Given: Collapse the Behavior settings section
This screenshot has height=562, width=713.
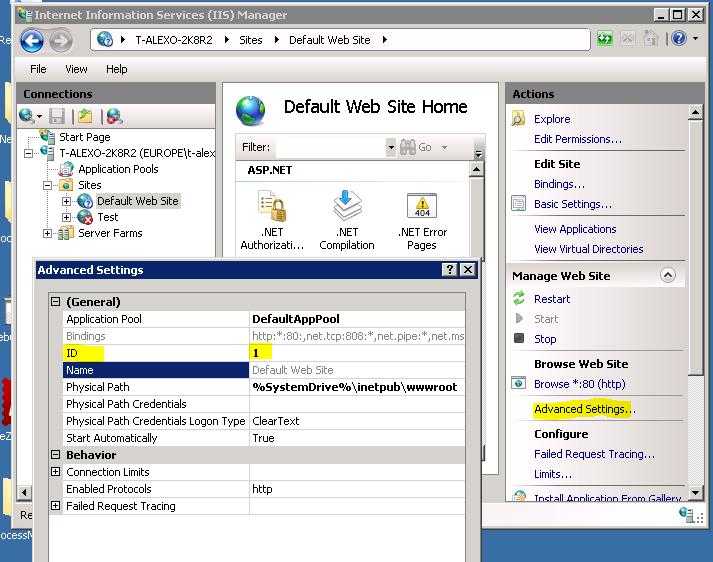Looking at the screenshot, I should [55, 455].
